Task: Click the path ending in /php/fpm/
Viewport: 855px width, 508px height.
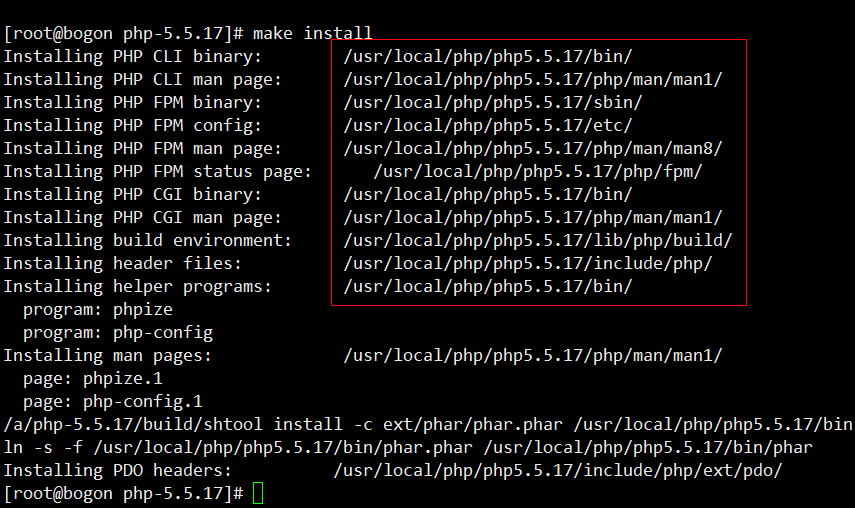Action: click(x=537, y=172)
